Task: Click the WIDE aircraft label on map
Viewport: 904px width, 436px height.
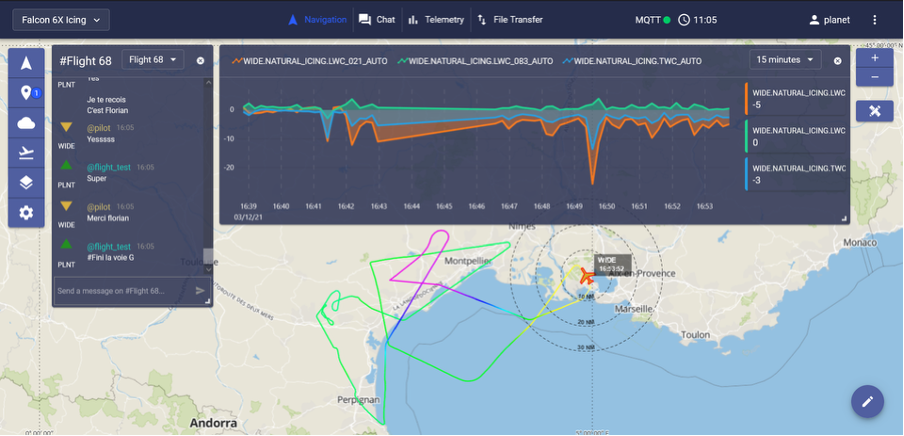Action: point(611,264)
